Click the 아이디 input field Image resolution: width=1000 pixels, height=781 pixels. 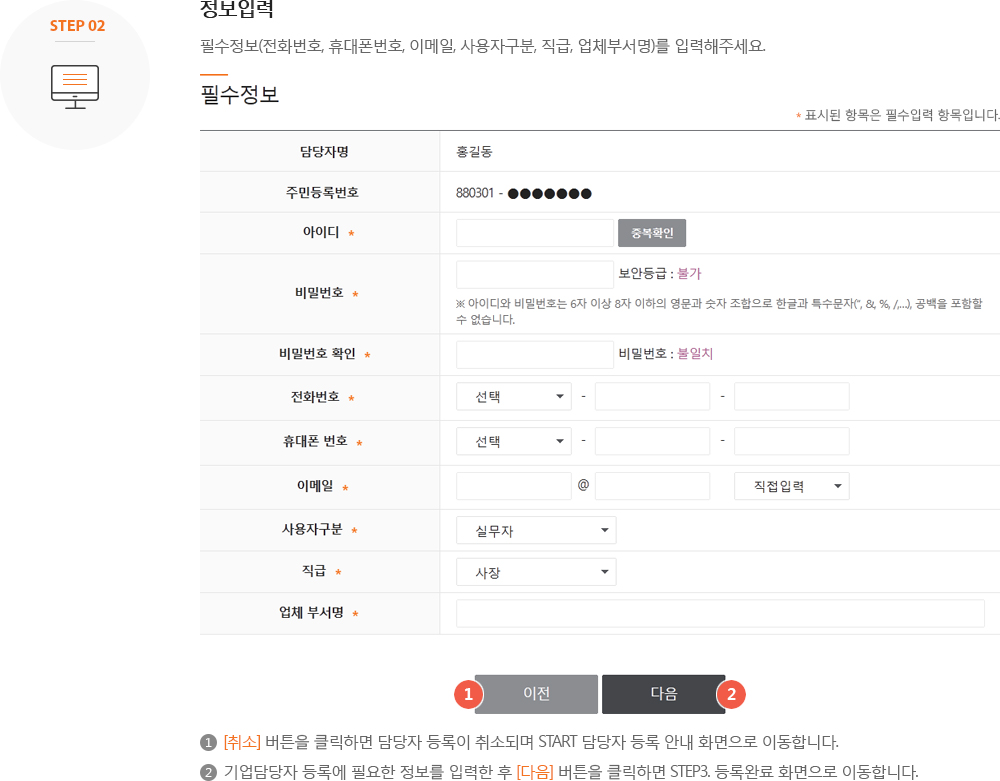coord(534,232)
